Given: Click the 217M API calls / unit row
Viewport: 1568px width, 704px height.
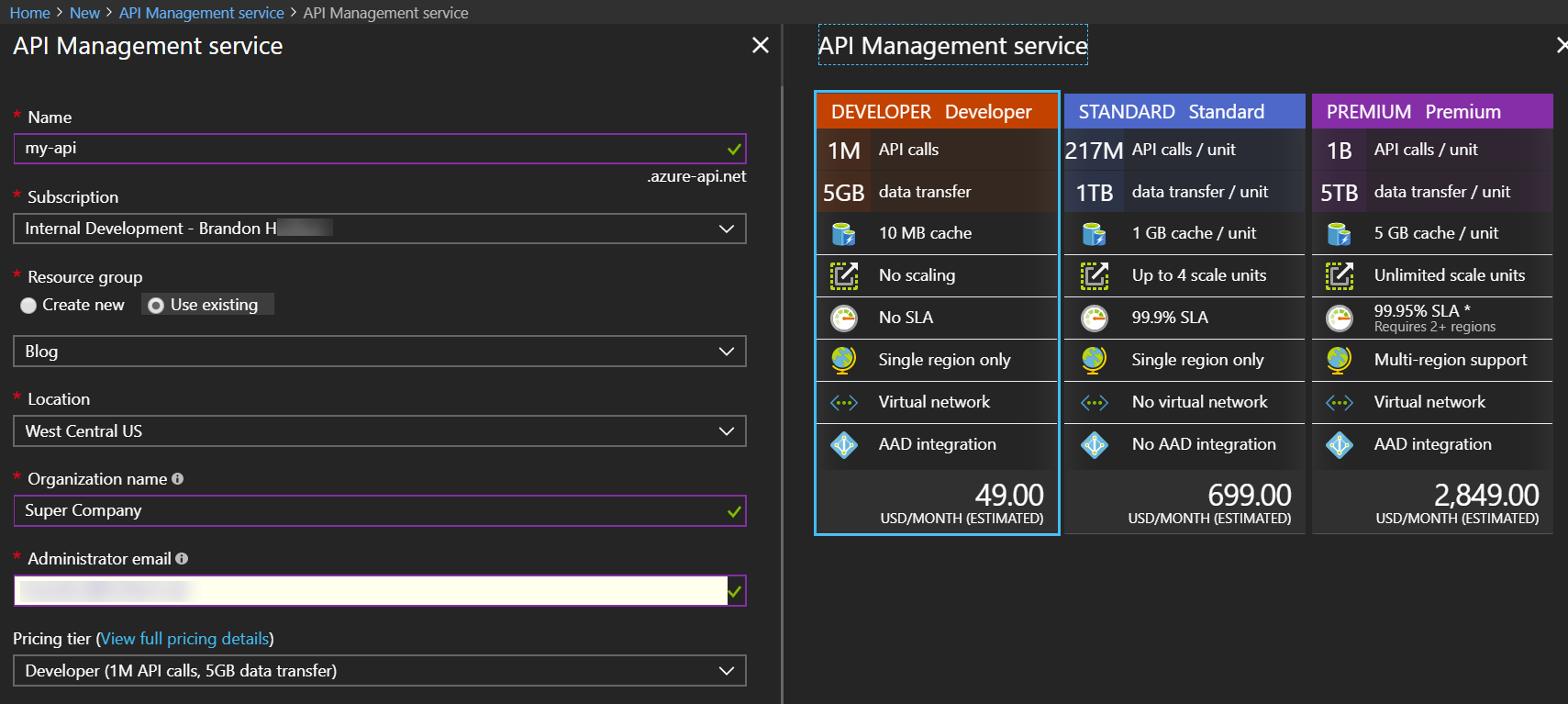Looking at the screenshot, I should tap(1184, 150).
